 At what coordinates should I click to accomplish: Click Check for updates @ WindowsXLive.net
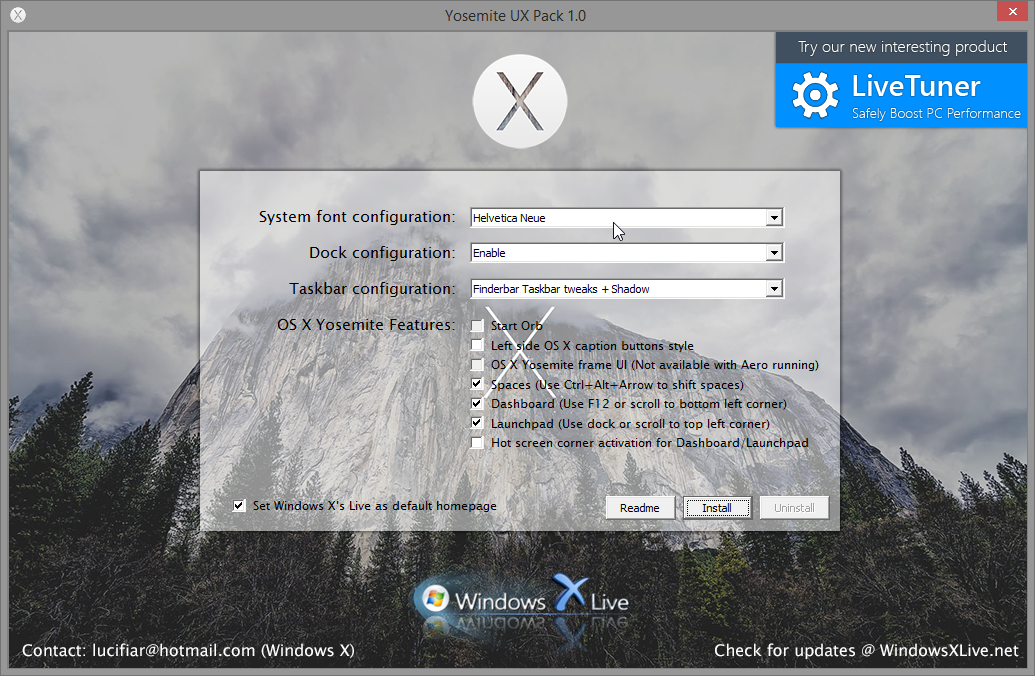866,650
